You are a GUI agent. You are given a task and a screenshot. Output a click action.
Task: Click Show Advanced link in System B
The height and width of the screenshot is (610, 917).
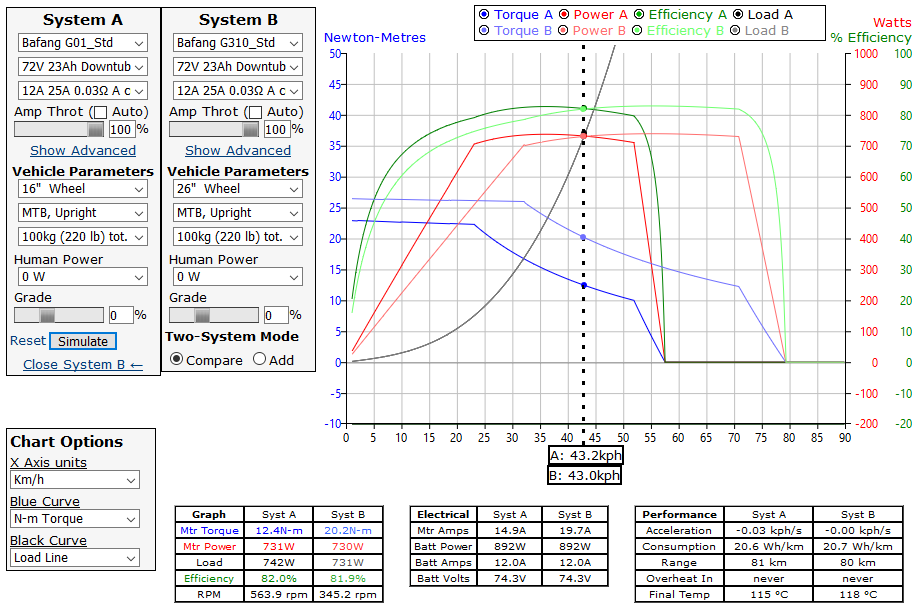(238, 150)
